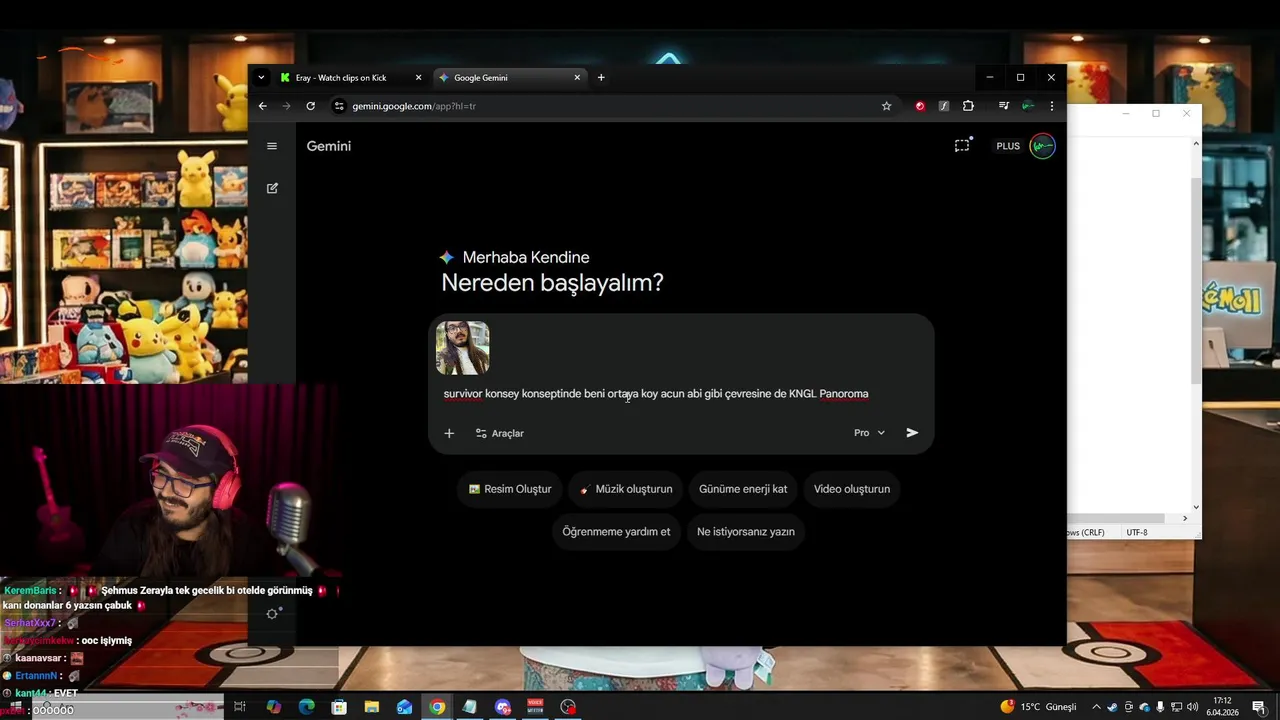Open the Gemini main menu hamburger

point(272,146)
